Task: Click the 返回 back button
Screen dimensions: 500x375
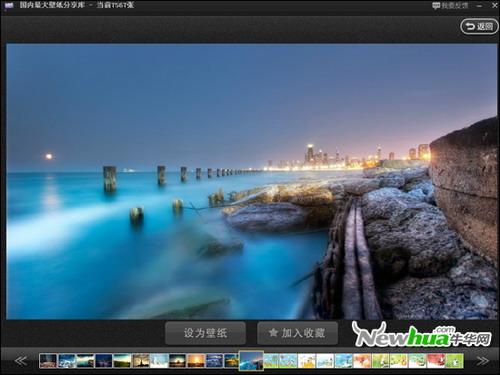Action: click(479, 26)
